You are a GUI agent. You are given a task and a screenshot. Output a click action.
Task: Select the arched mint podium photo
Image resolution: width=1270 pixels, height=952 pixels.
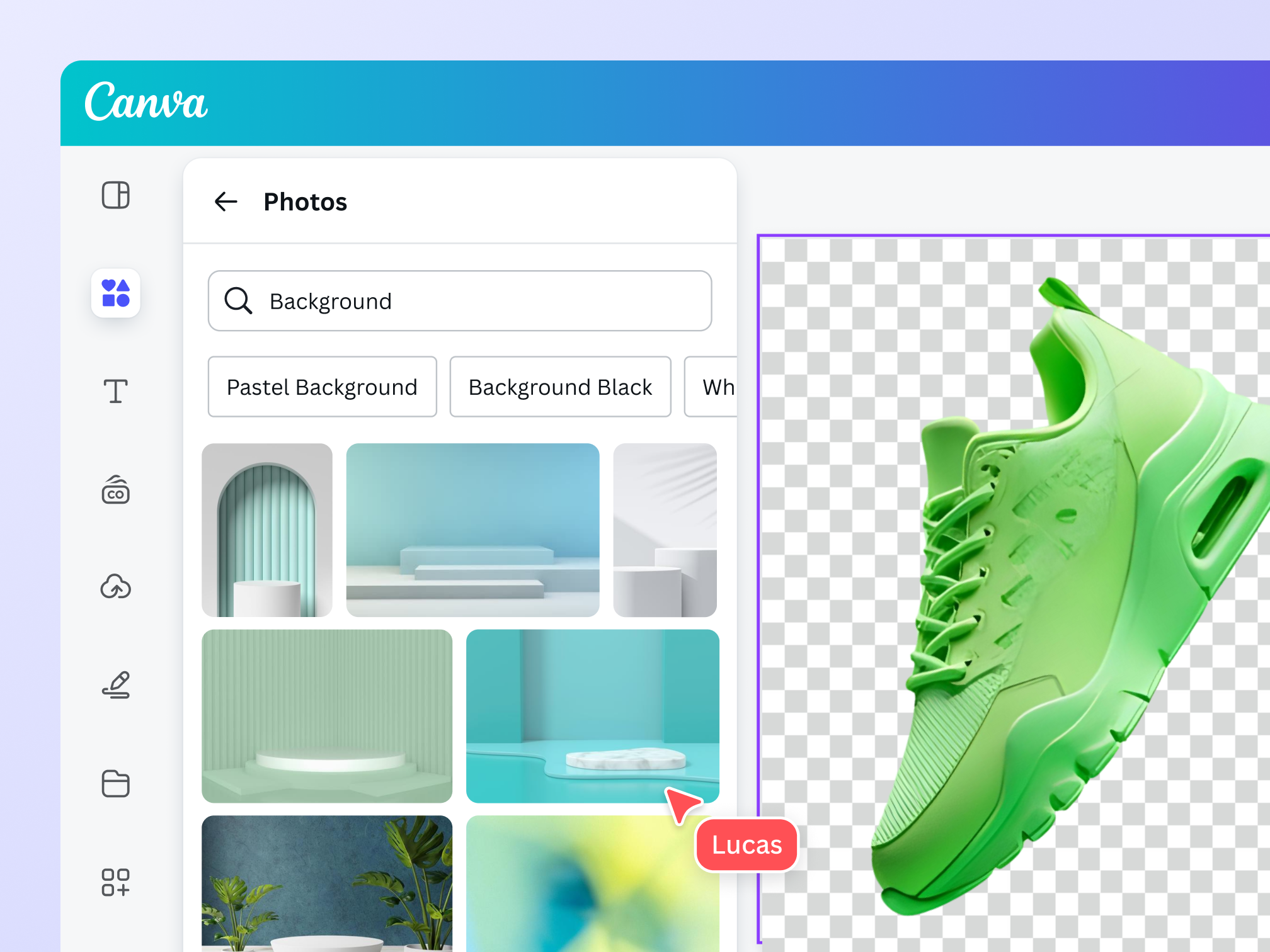pyautogui.click(x=266, y=530)
